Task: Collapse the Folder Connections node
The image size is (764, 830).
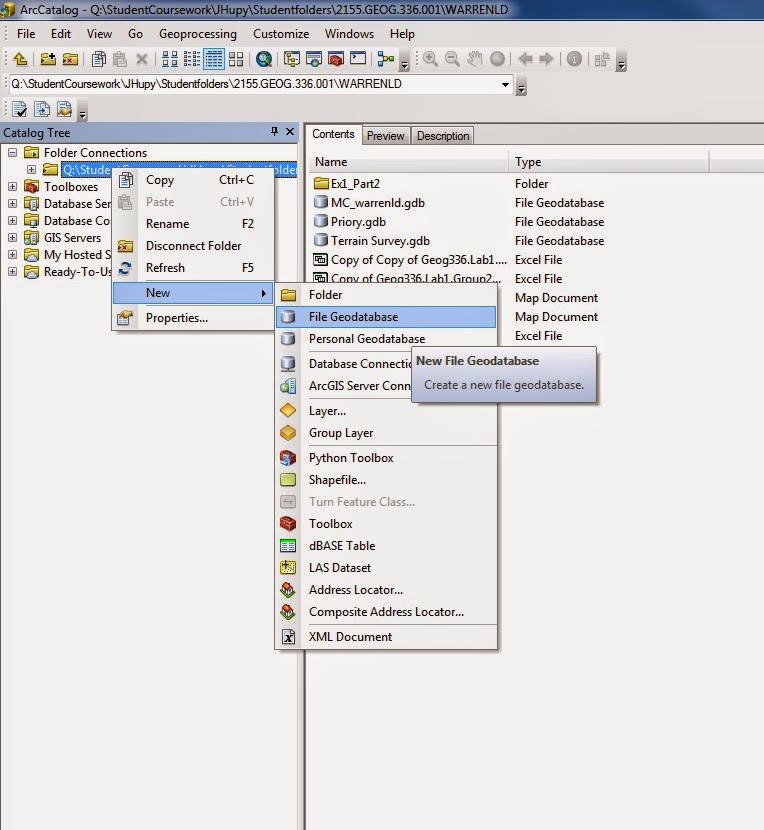Action: 12,153
